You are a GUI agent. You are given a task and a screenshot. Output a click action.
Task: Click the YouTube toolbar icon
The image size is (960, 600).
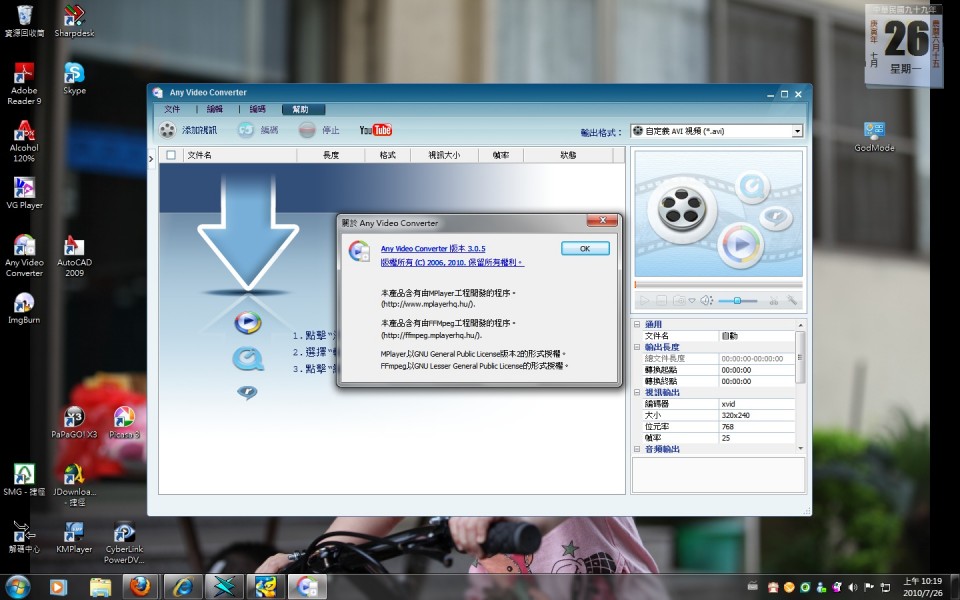click(376, 130)
